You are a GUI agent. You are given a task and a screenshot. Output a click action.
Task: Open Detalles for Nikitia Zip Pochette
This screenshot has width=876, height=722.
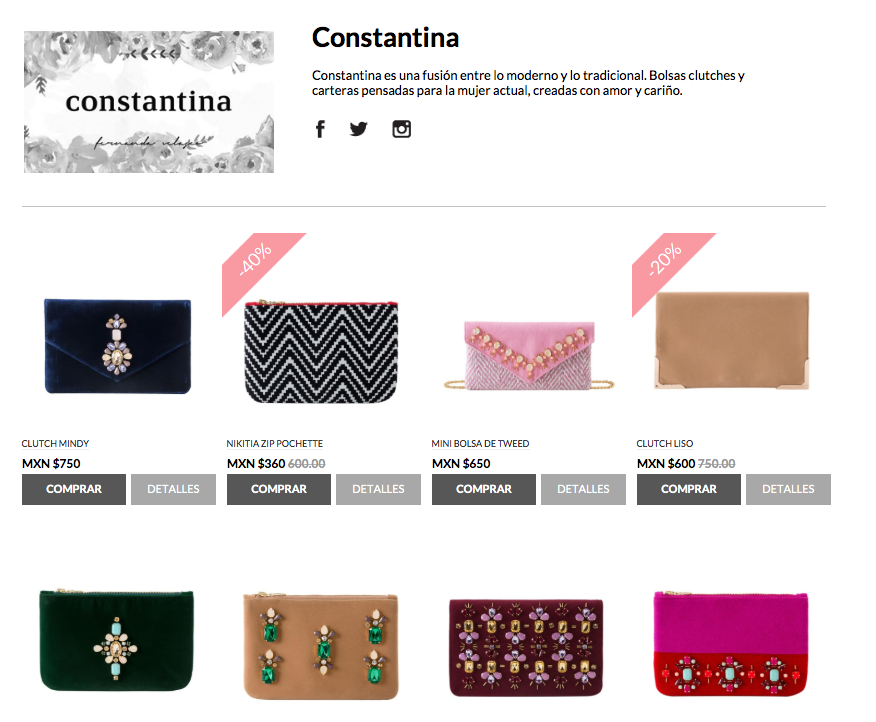coord(378,490)
